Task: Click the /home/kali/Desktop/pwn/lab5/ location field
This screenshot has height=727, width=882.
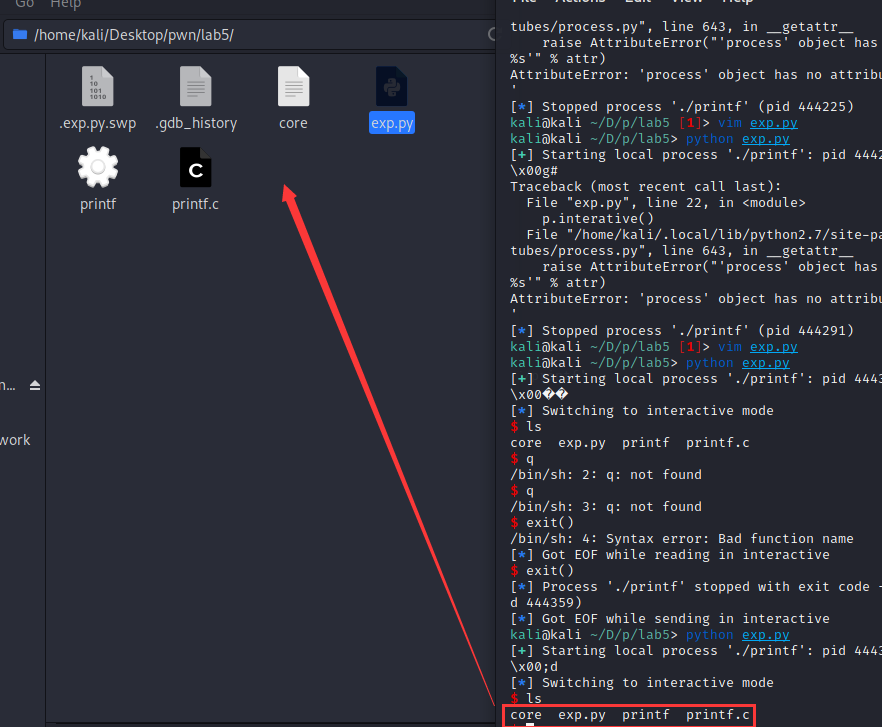Action: tap(250, 35)
